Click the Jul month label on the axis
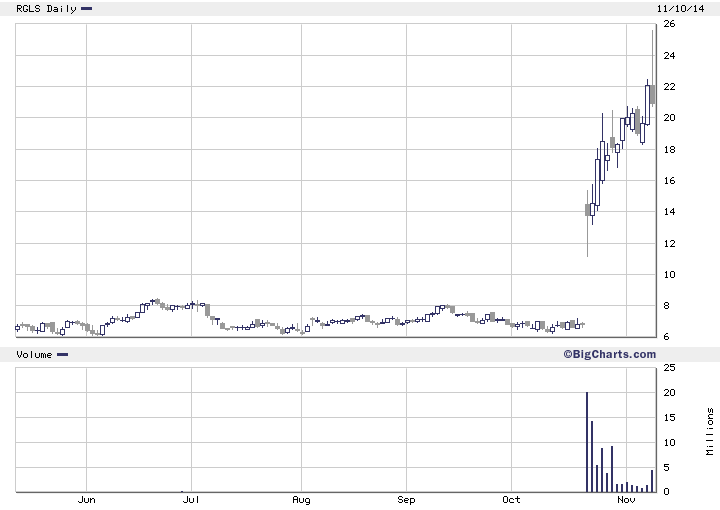Screen dimensions: 720x510 tap(191, 499)
